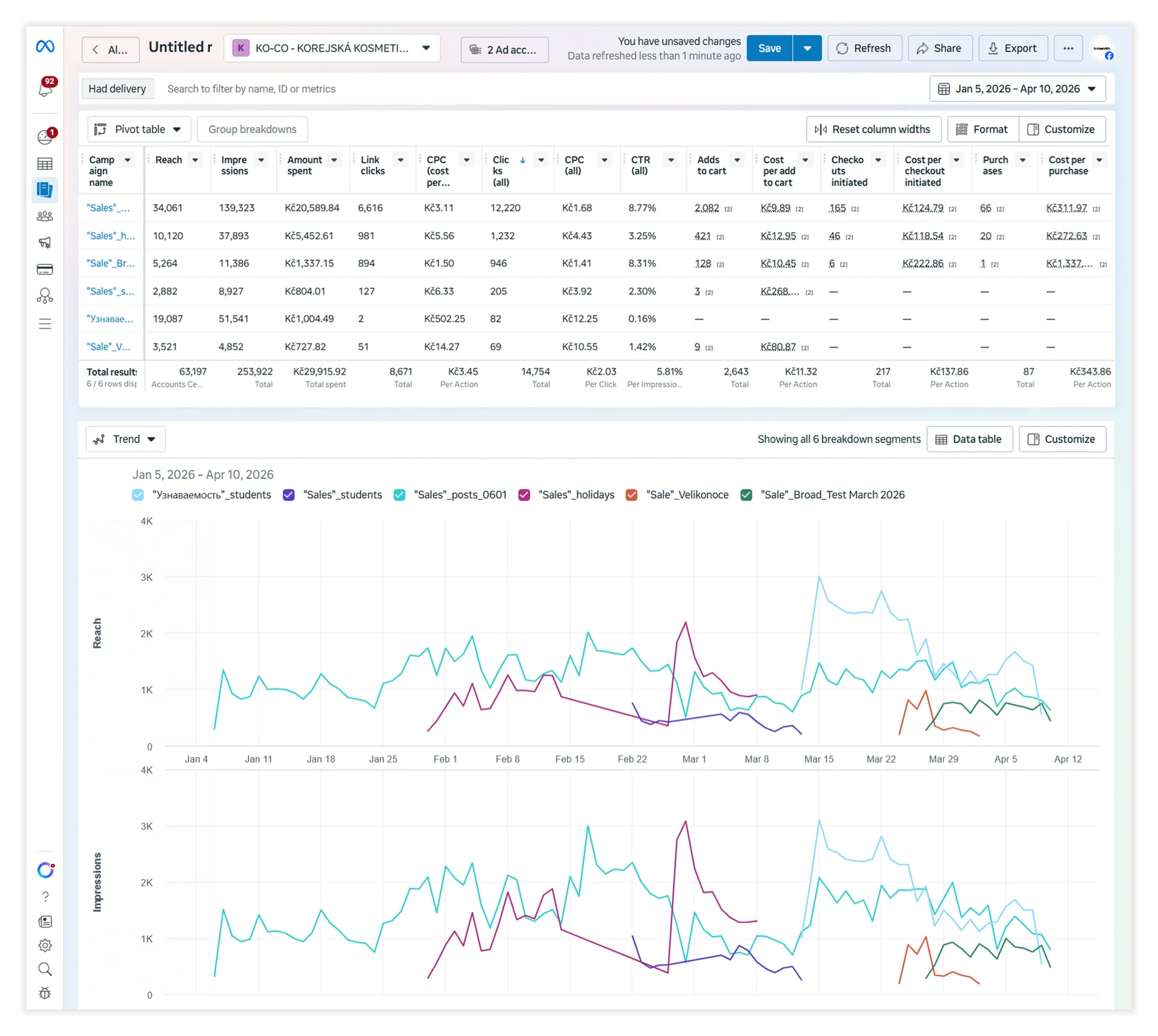This screenshot has height=1036, width=1158.
Task: Open the "Sales"_h... campaign link
Action: pos(111,236)
